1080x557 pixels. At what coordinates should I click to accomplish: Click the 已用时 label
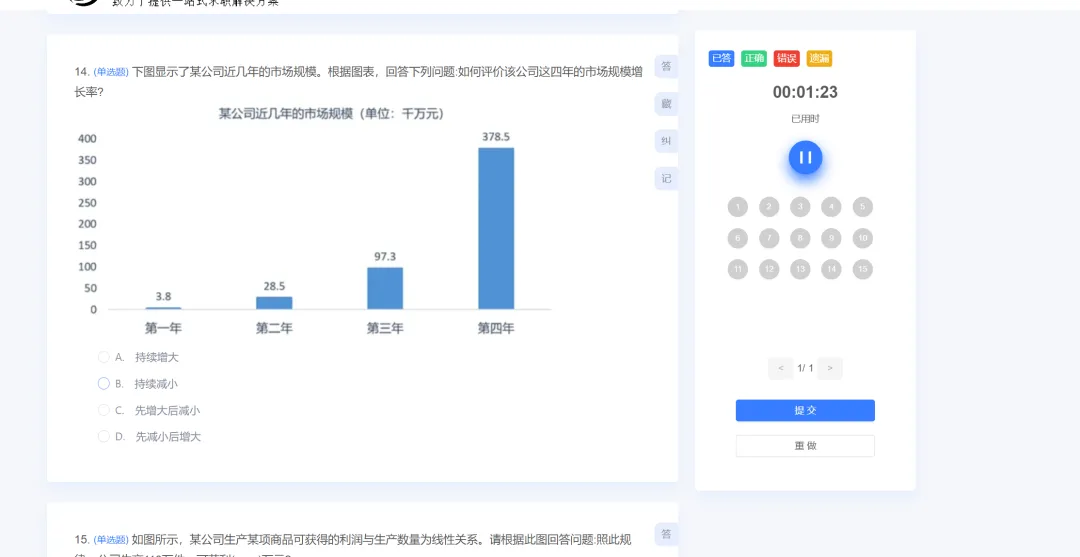[x=805, y=119]
